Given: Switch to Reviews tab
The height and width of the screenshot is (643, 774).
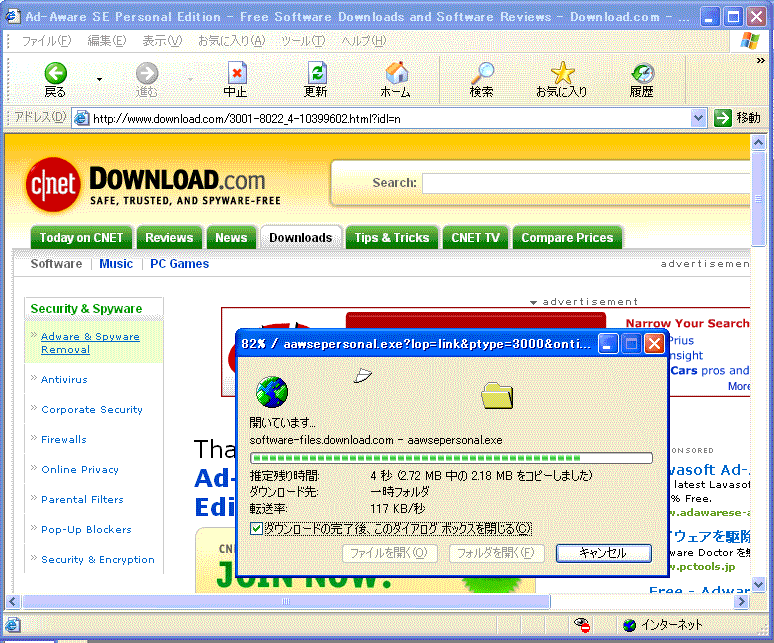Looking at the screenshot, I should click(169, 238).
